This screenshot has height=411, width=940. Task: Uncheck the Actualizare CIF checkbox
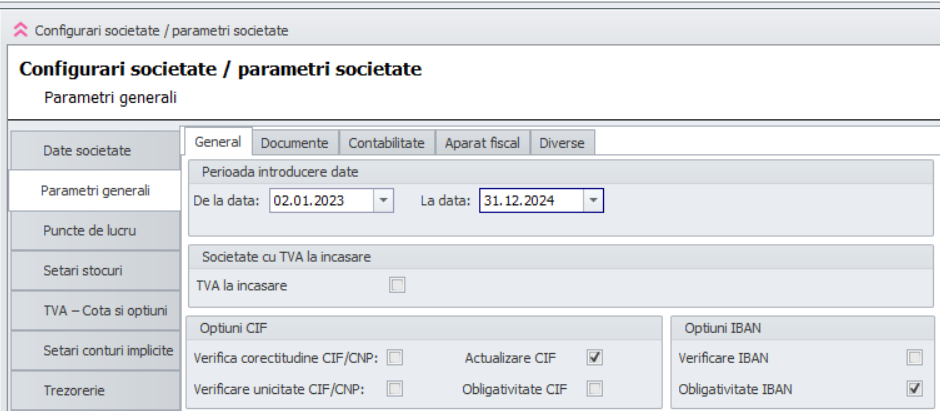pyautogui.click(x=595, y=357)
